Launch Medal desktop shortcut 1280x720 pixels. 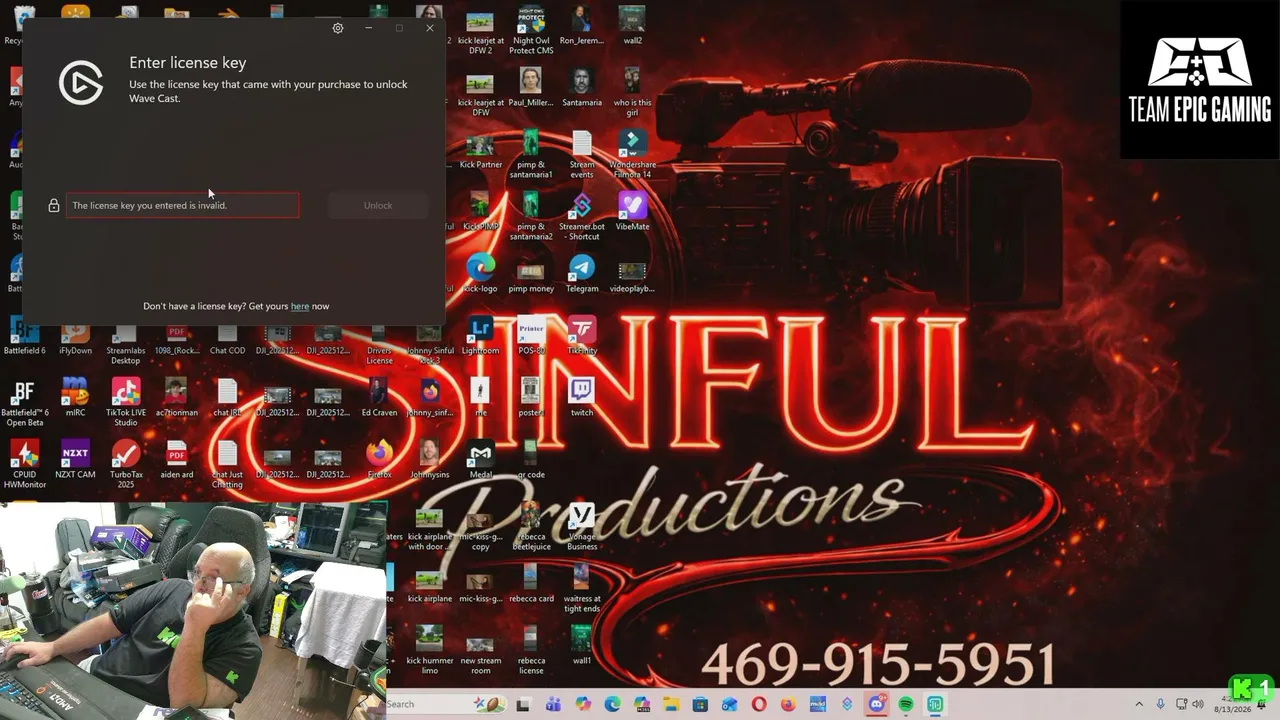click(x=481, y=460)
